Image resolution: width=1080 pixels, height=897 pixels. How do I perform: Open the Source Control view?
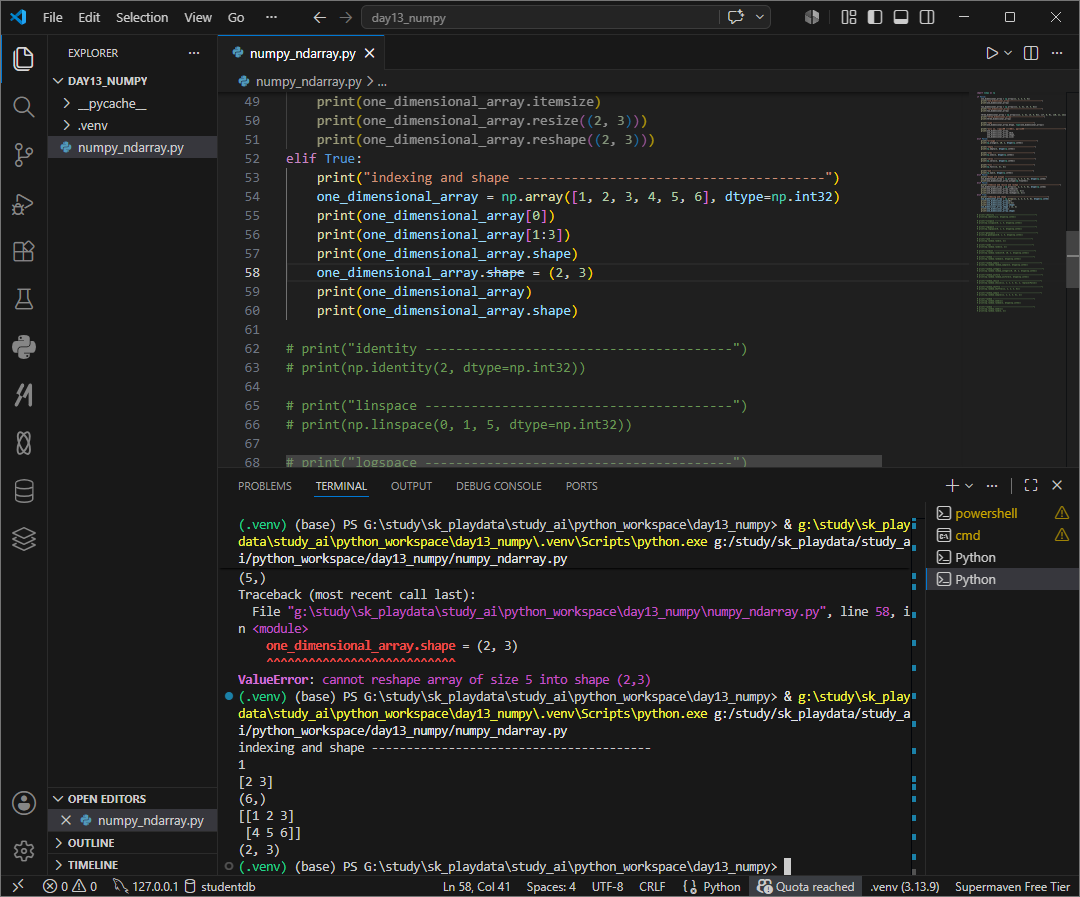tap(23, 155)
